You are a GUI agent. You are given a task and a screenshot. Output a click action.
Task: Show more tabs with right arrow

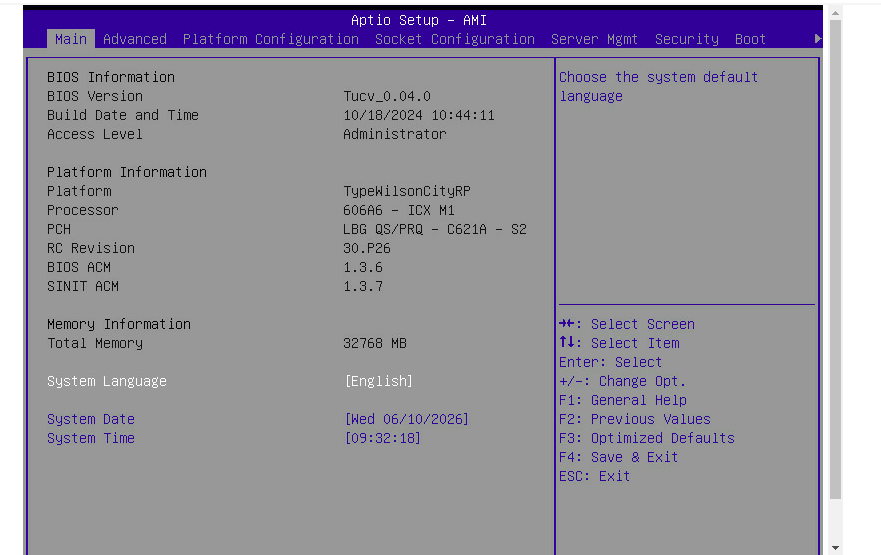(818, 39)
